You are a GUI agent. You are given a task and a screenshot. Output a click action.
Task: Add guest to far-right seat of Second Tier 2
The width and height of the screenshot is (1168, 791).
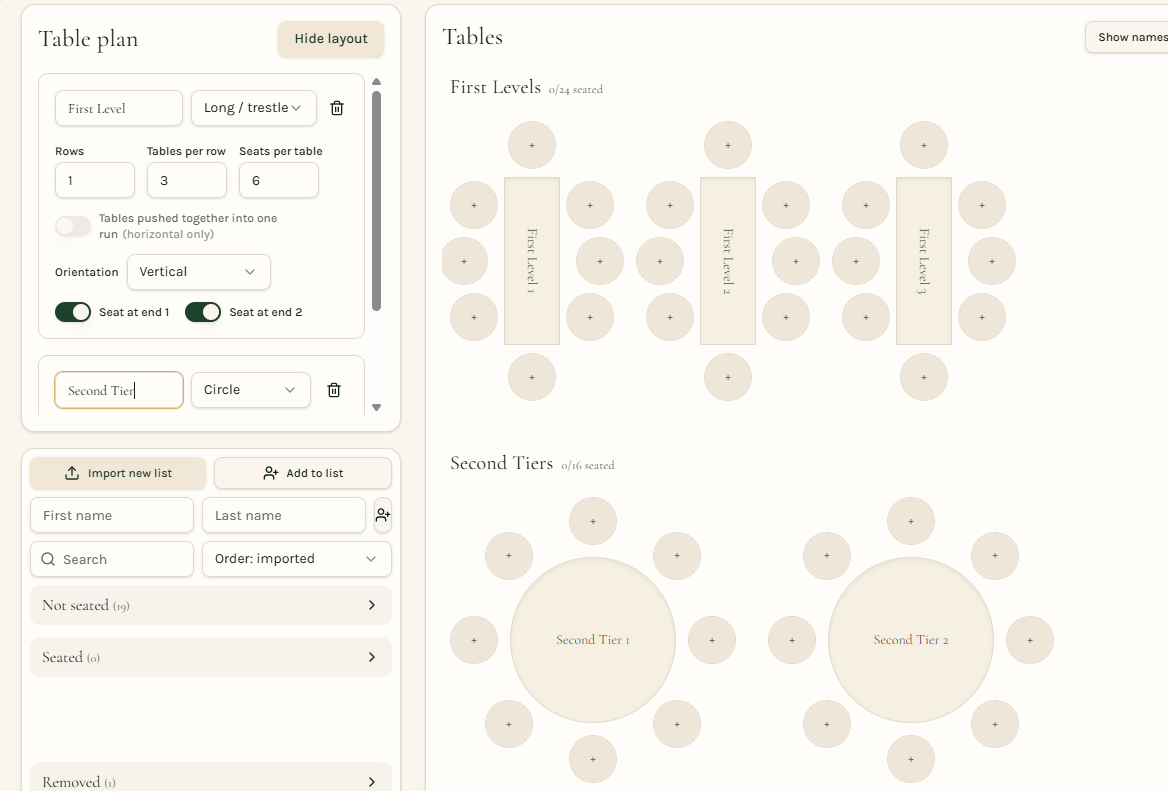point(1030,640)
